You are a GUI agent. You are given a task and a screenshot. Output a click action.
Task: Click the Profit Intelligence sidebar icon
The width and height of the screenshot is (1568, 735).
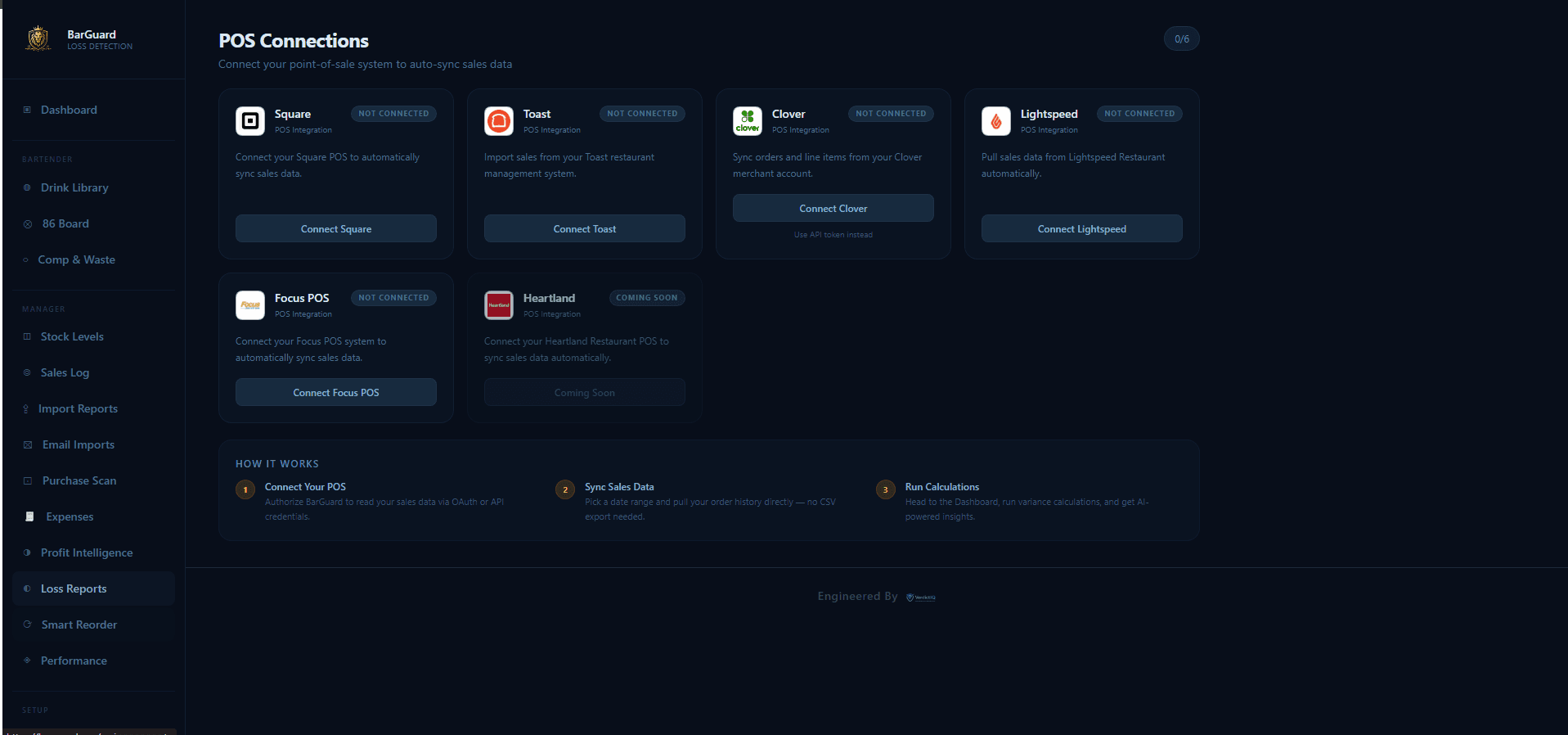point(27,552)
